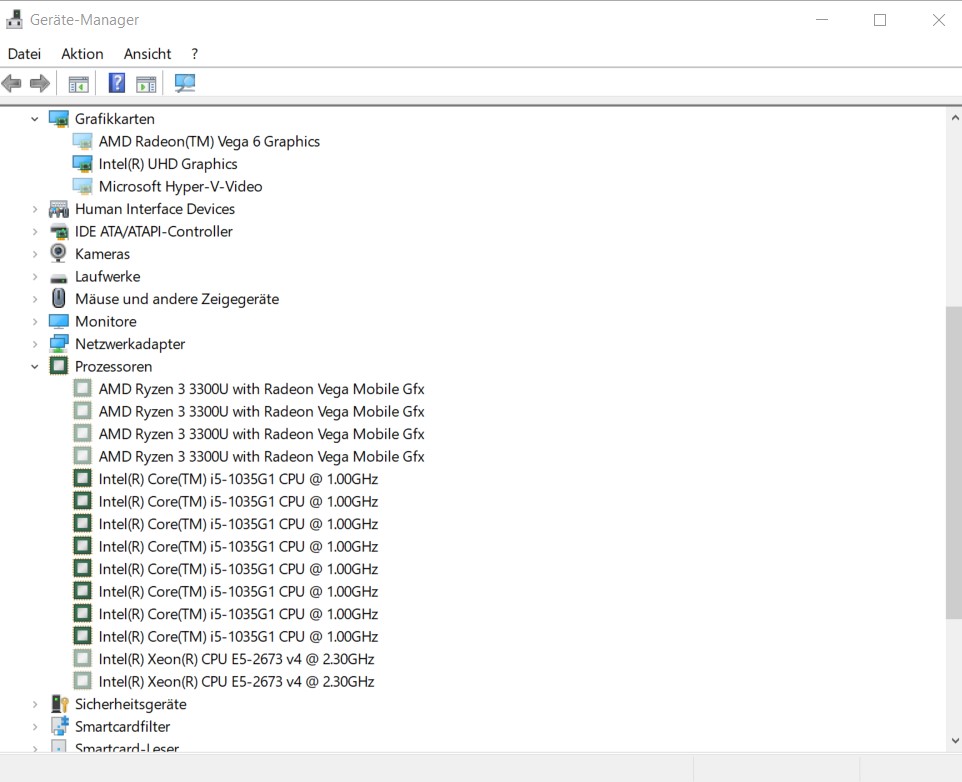Click the Back arrow in the toolbar
This screenshot has width=962, height=782.
12,83
